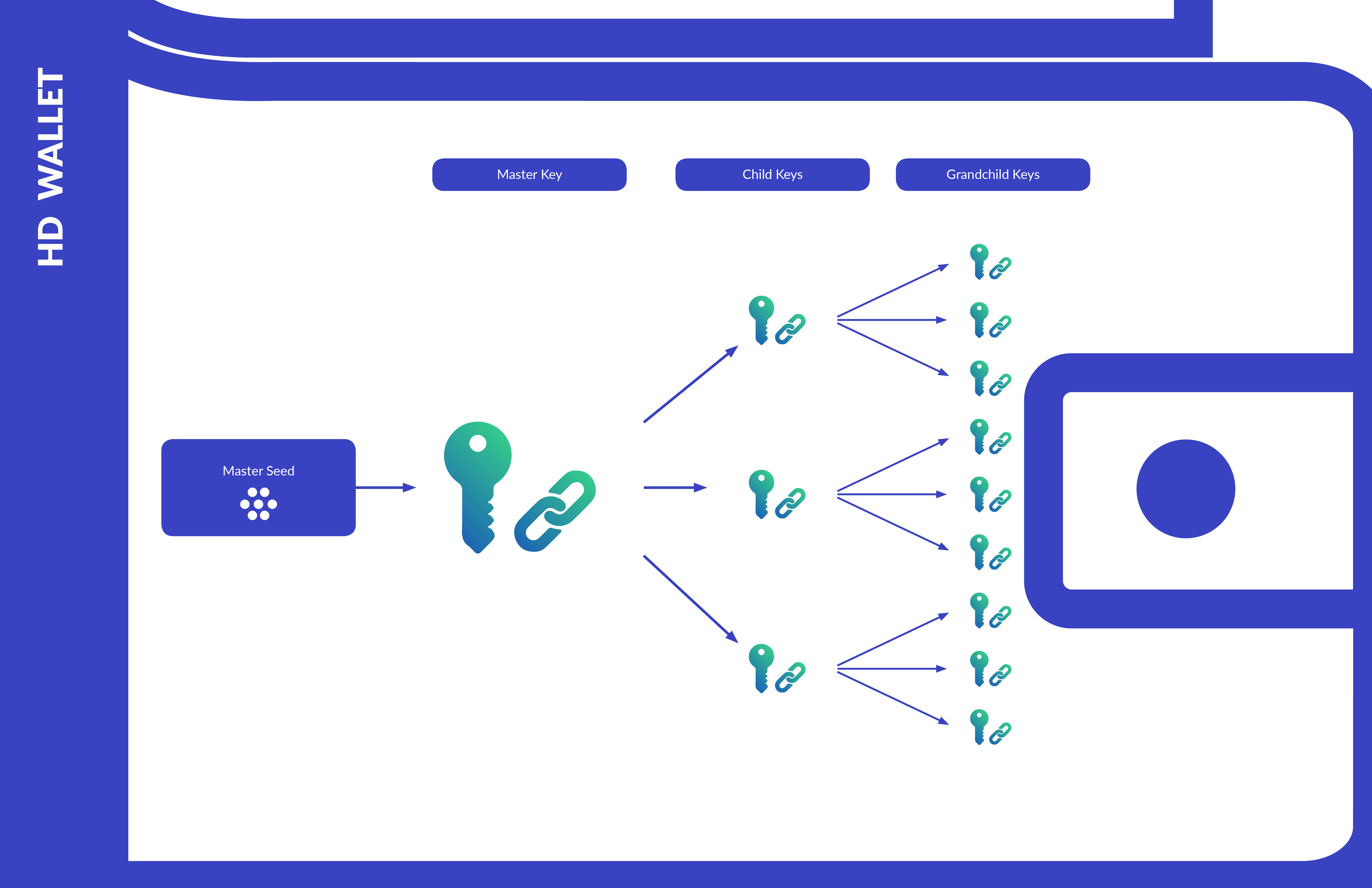Select the middle Child Key icon
This screenshot has height=888, width=1372.
775,497
